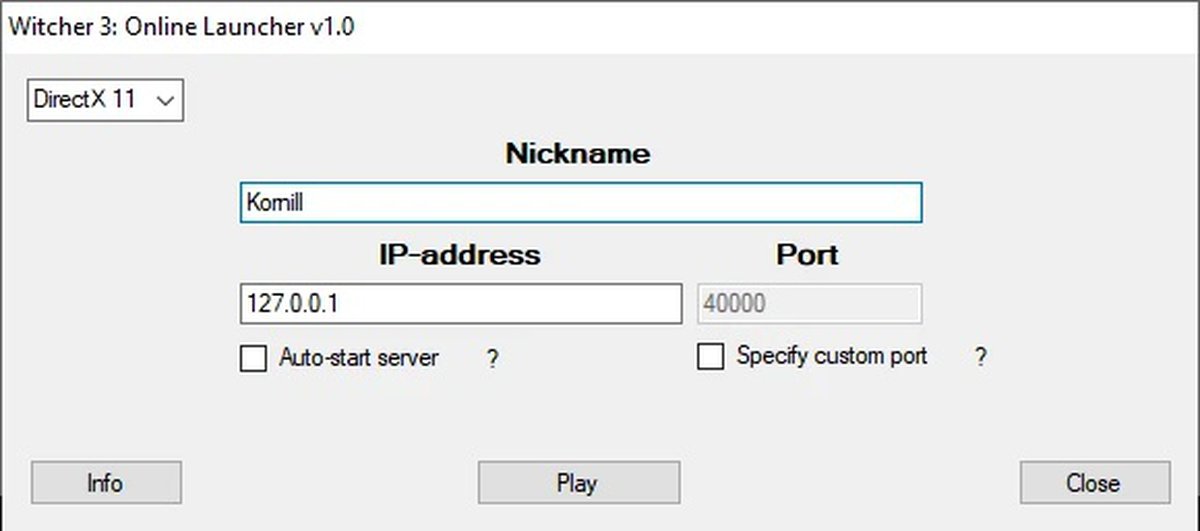
Task: Click the bold 'Nickname' heading label
Action: [x=577, y=154]
